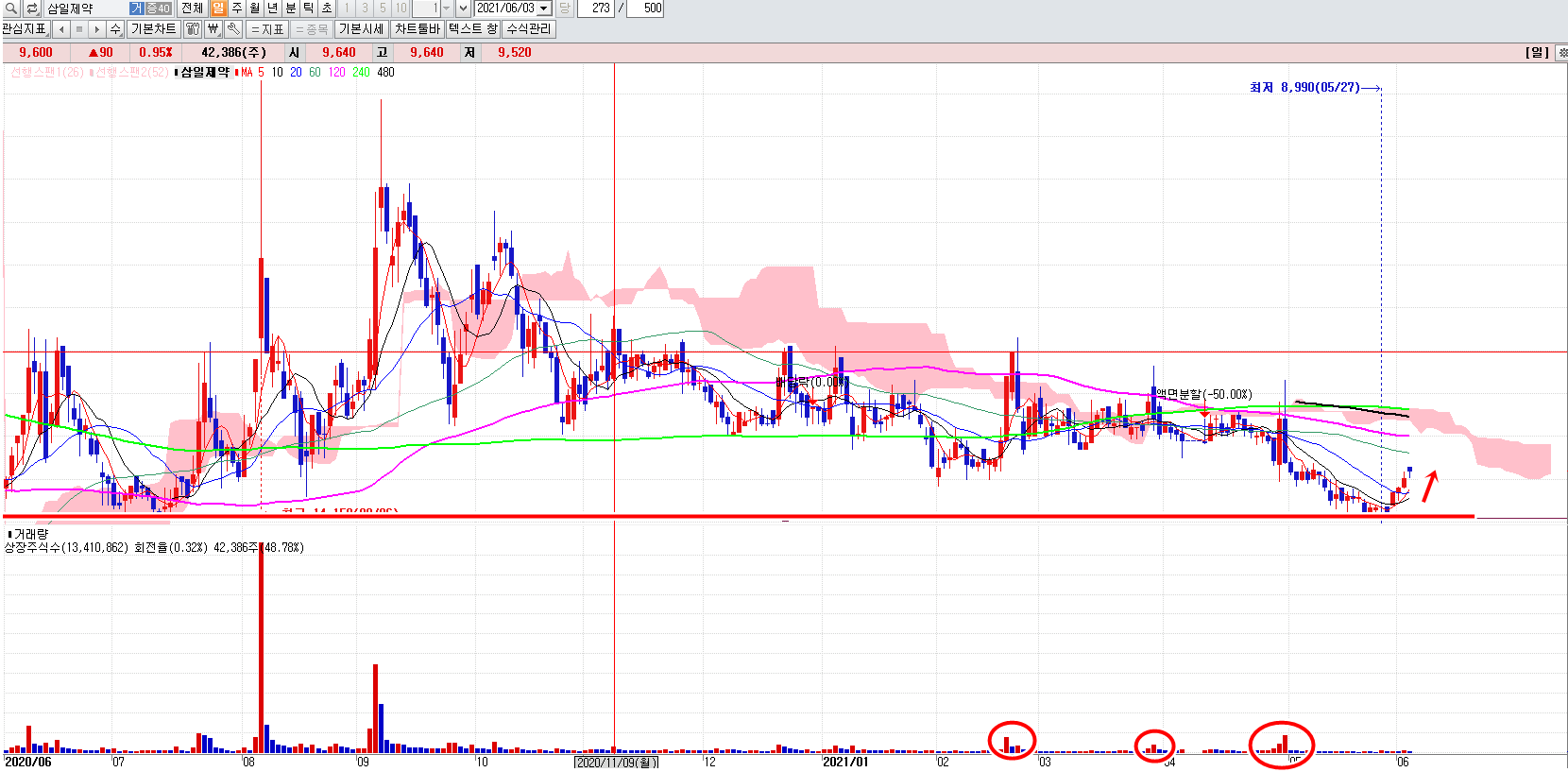Screen dimensions: 1568x772
Task: Click the 액면분할(-50.00%) annotation
Action: point(1203,394)
